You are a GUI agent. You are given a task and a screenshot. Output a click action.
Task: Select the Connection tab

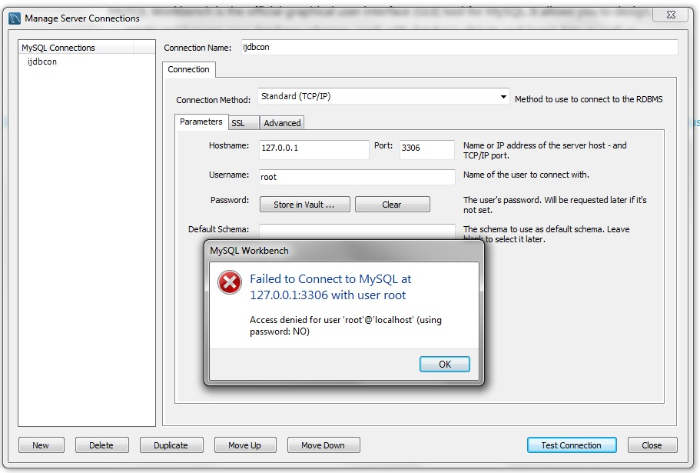tap(188, 69)
